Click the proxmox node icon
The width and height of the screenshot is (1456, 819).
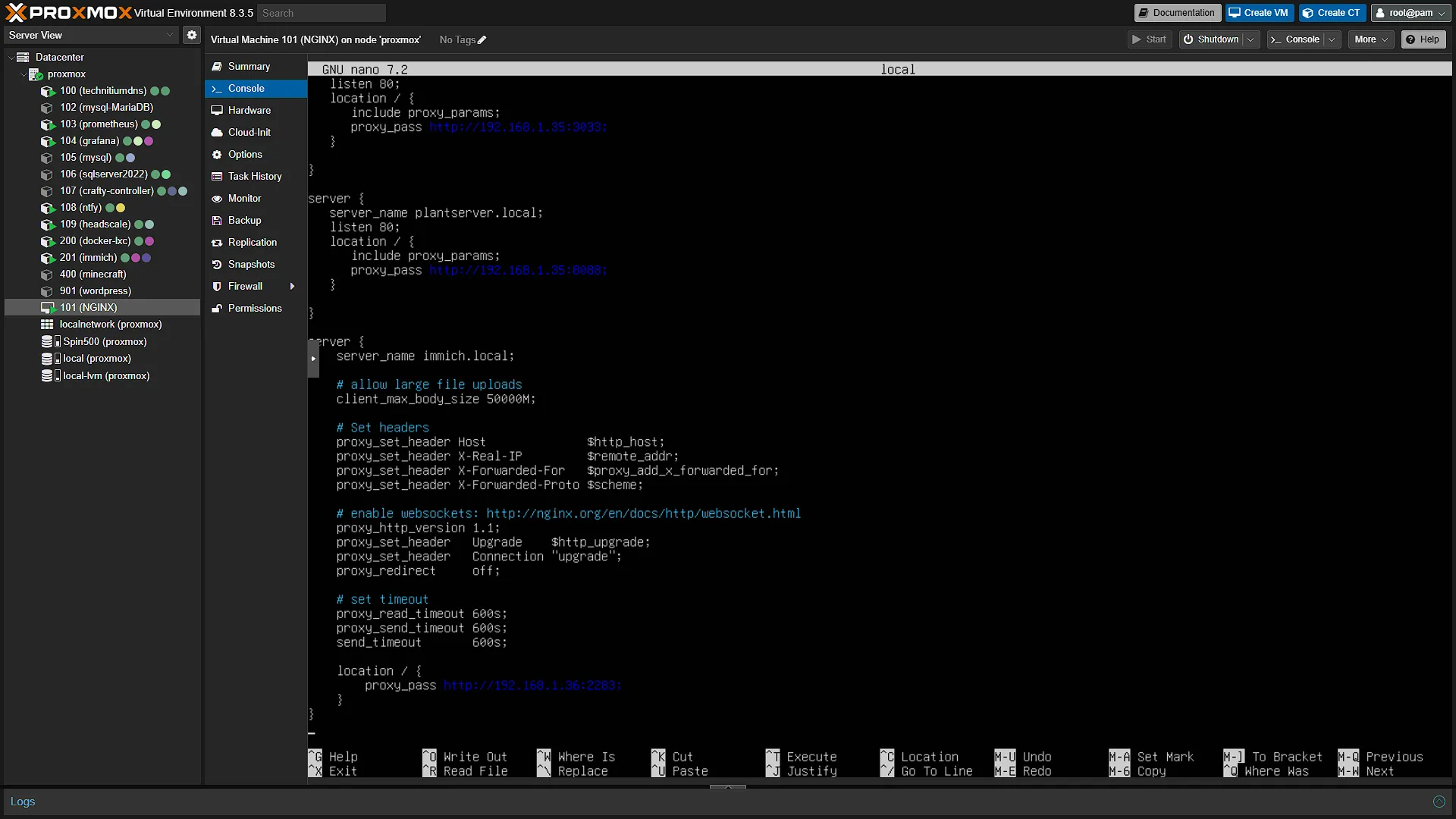[x=36, y=74]
